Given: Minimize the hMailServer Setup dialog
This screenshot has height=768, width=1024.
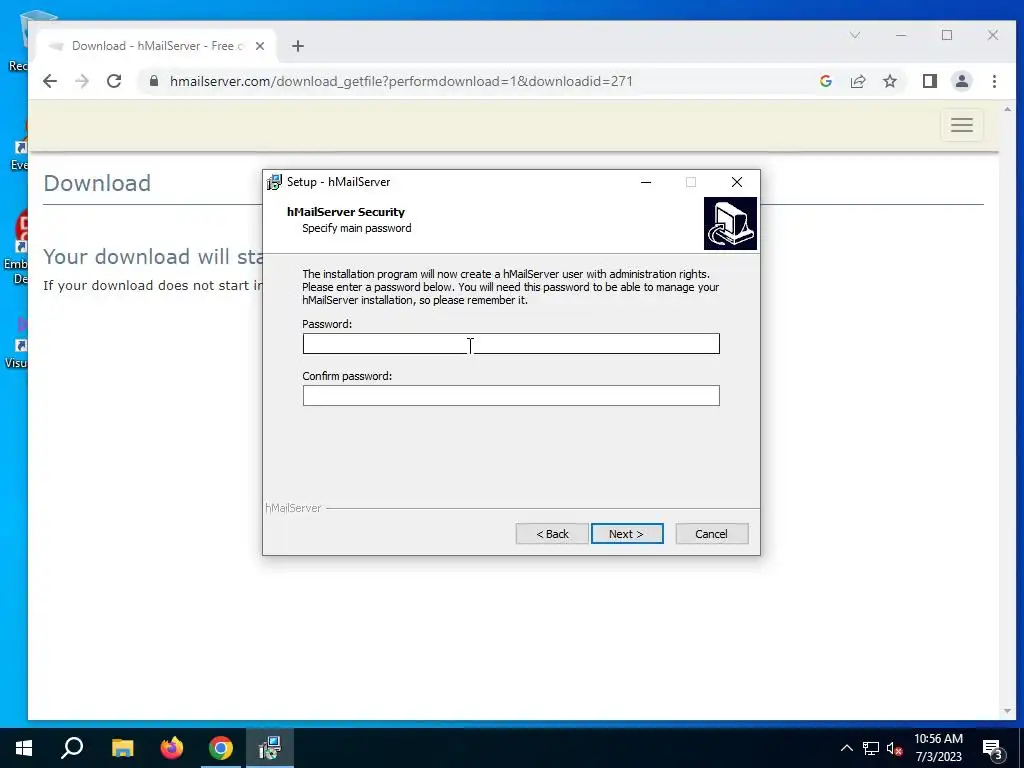Looking at the screenshot, I should pos(646,182).
